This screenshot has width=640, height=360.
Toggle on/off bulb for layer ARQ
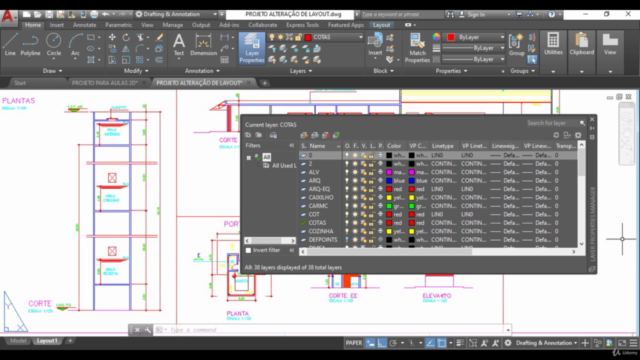pyautogui.click(x=347, y=180)
